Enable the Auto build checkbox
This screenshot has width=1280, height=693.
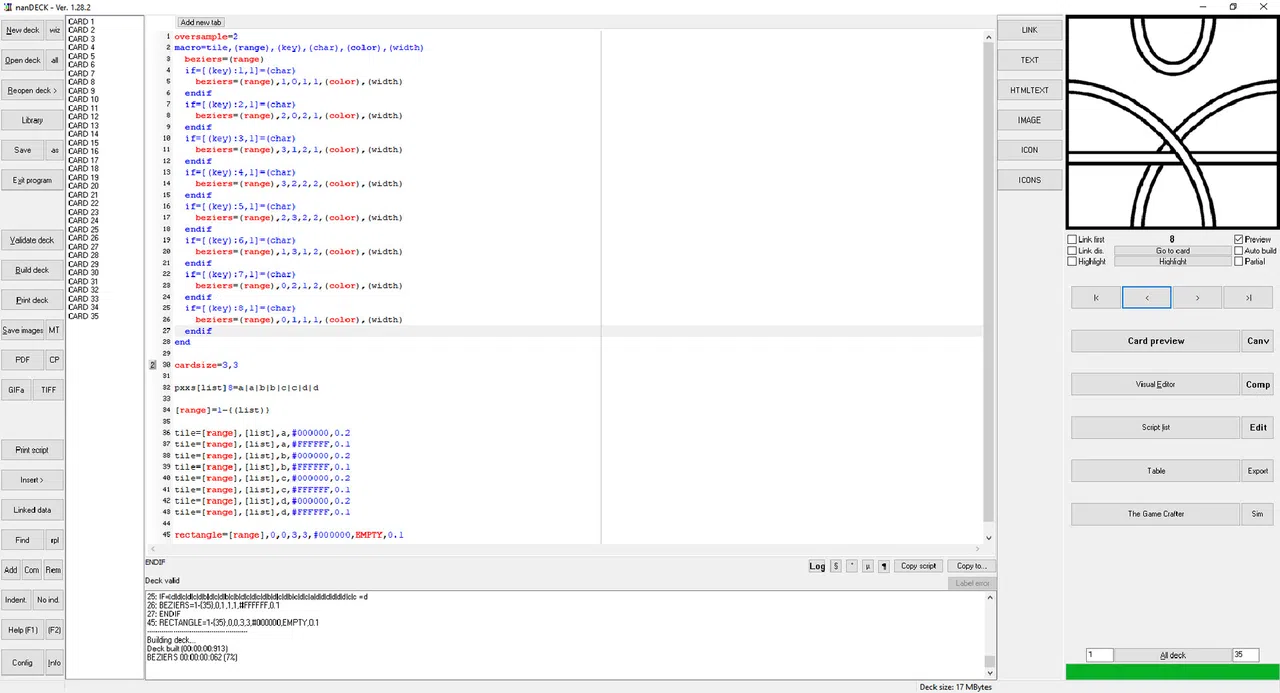1239,251
